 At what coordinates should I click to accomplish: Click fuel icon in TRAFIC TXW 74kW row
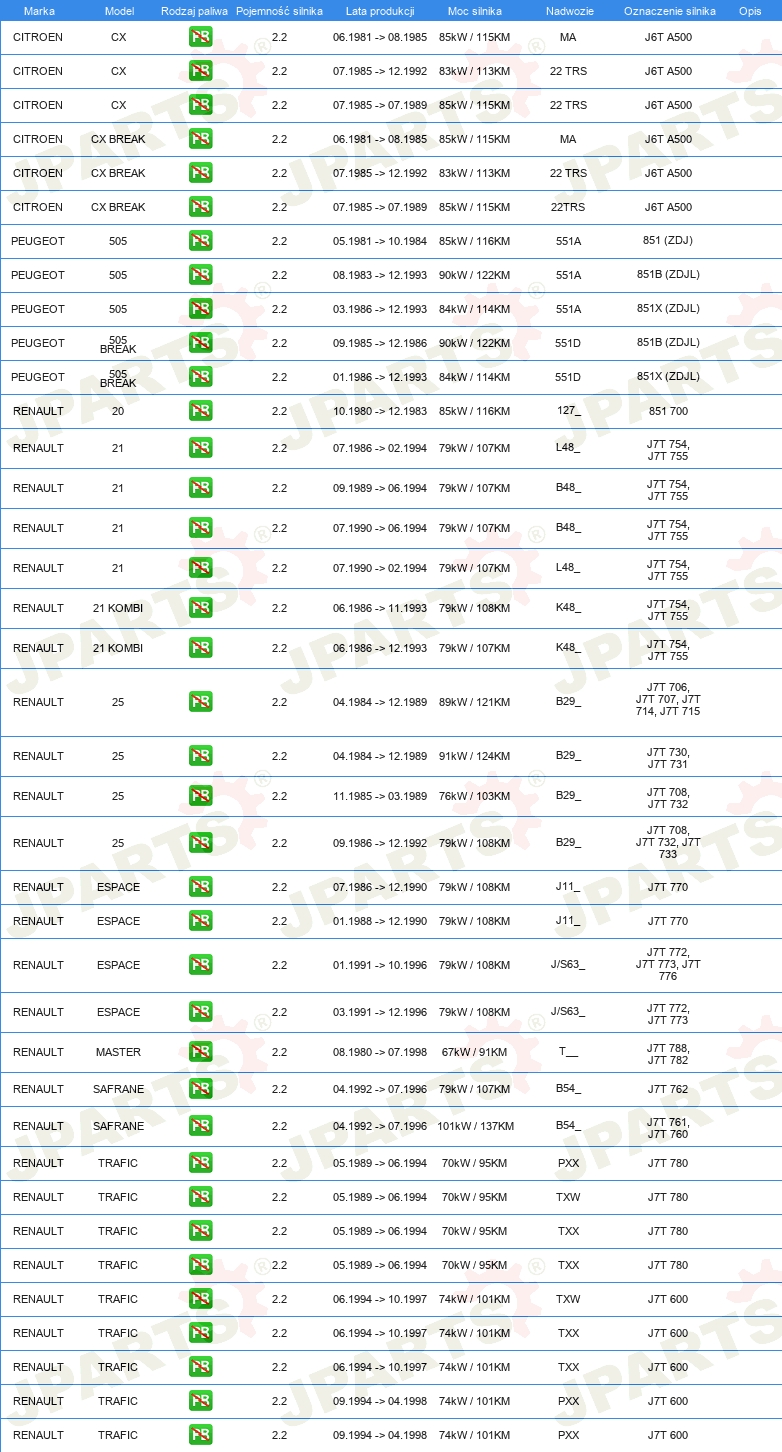pos(200,1299)
